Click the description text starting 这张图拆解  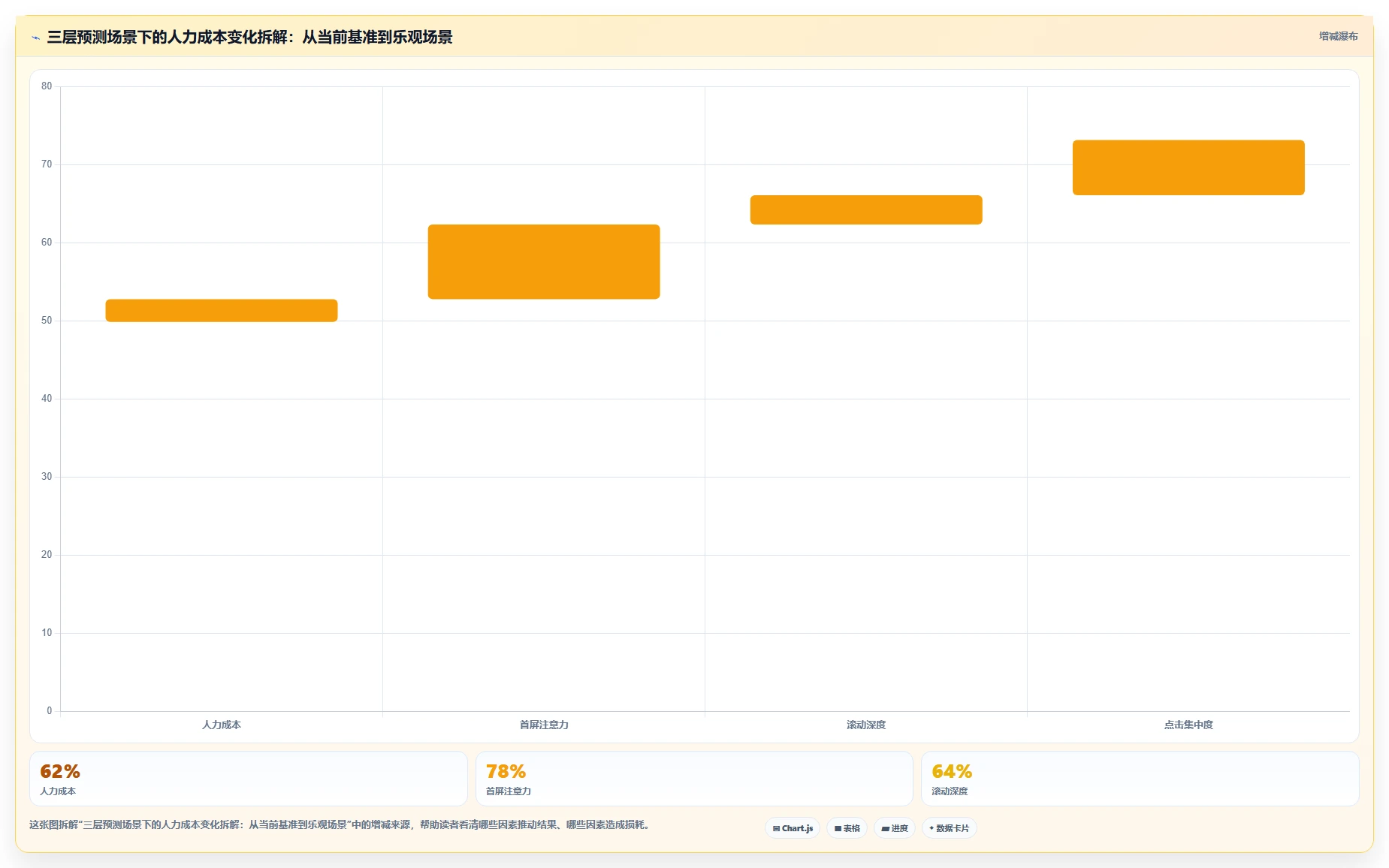(341, 824)
